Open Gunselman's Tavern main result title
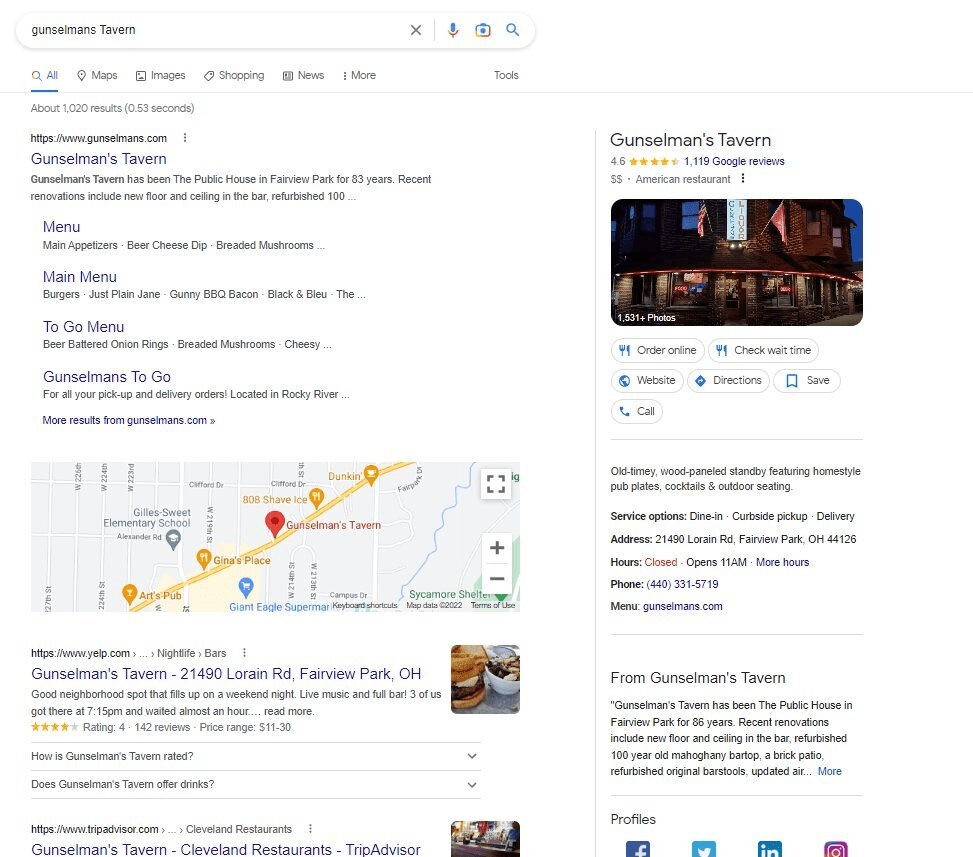 pos(99,159)
